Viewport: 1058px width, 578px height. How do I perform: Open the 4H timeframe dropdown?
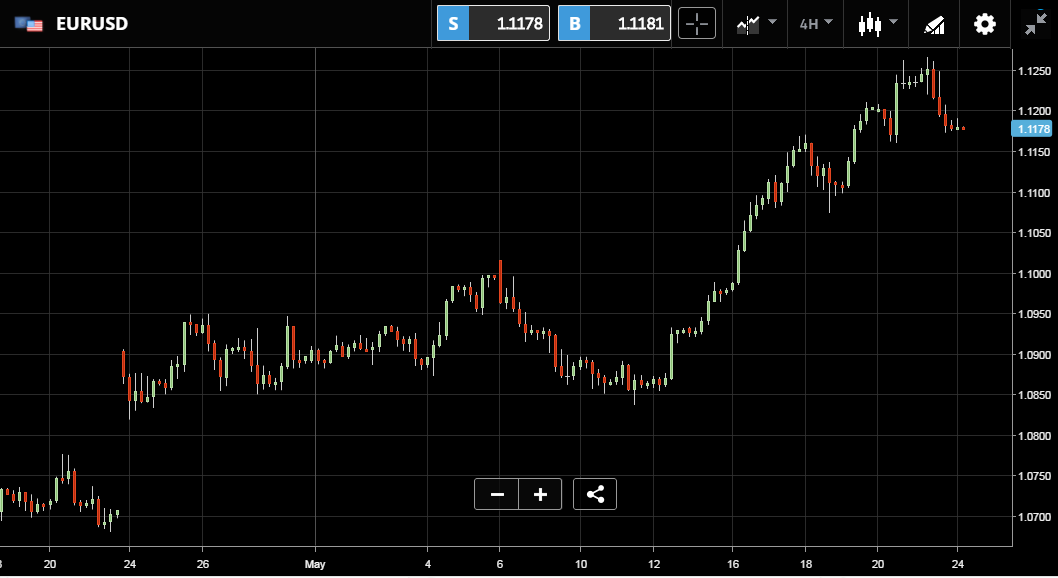pyautogui.click(x=816, y=24)
